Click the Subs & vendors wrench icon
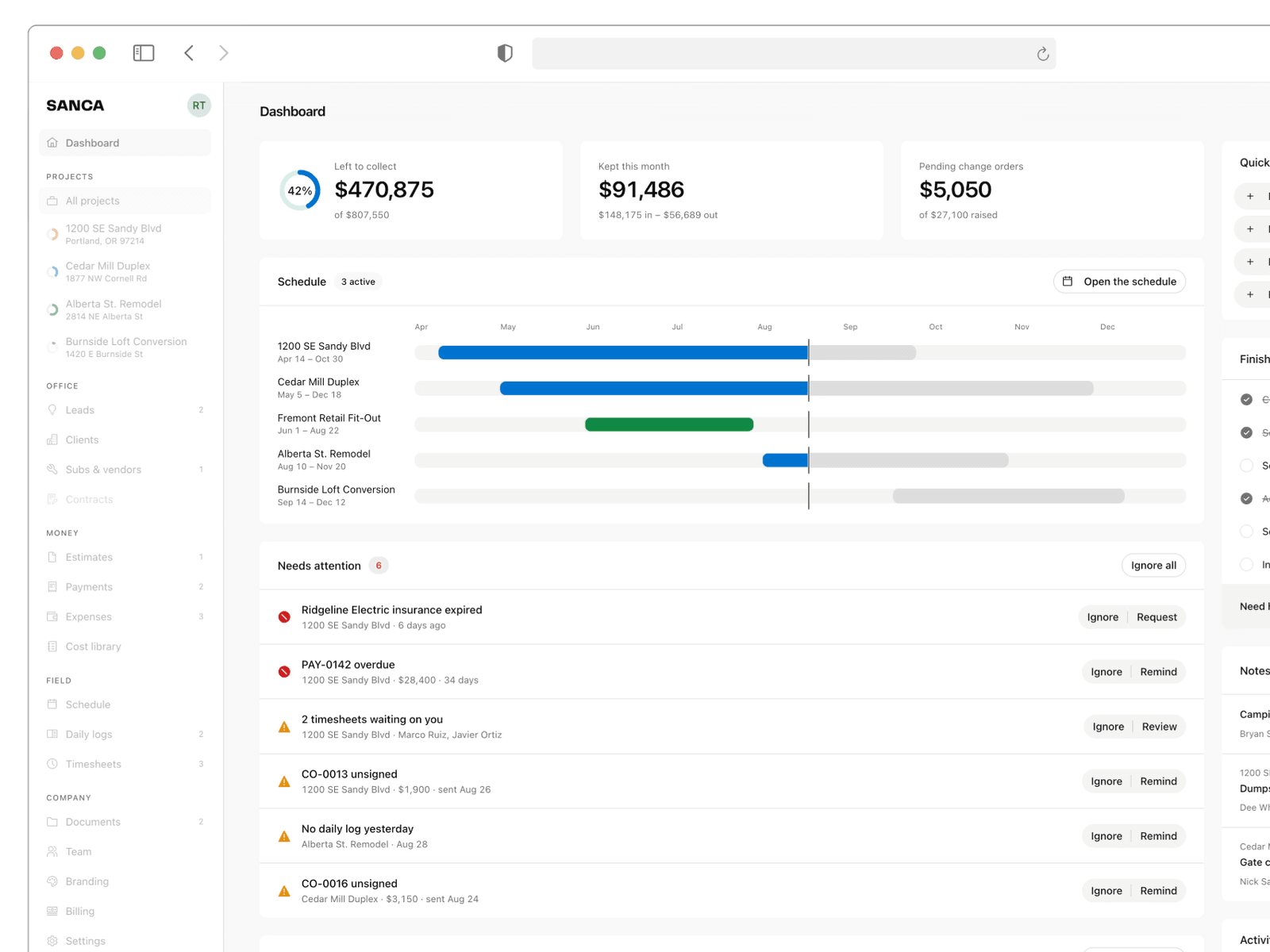1270x952 pixels. 52,470
